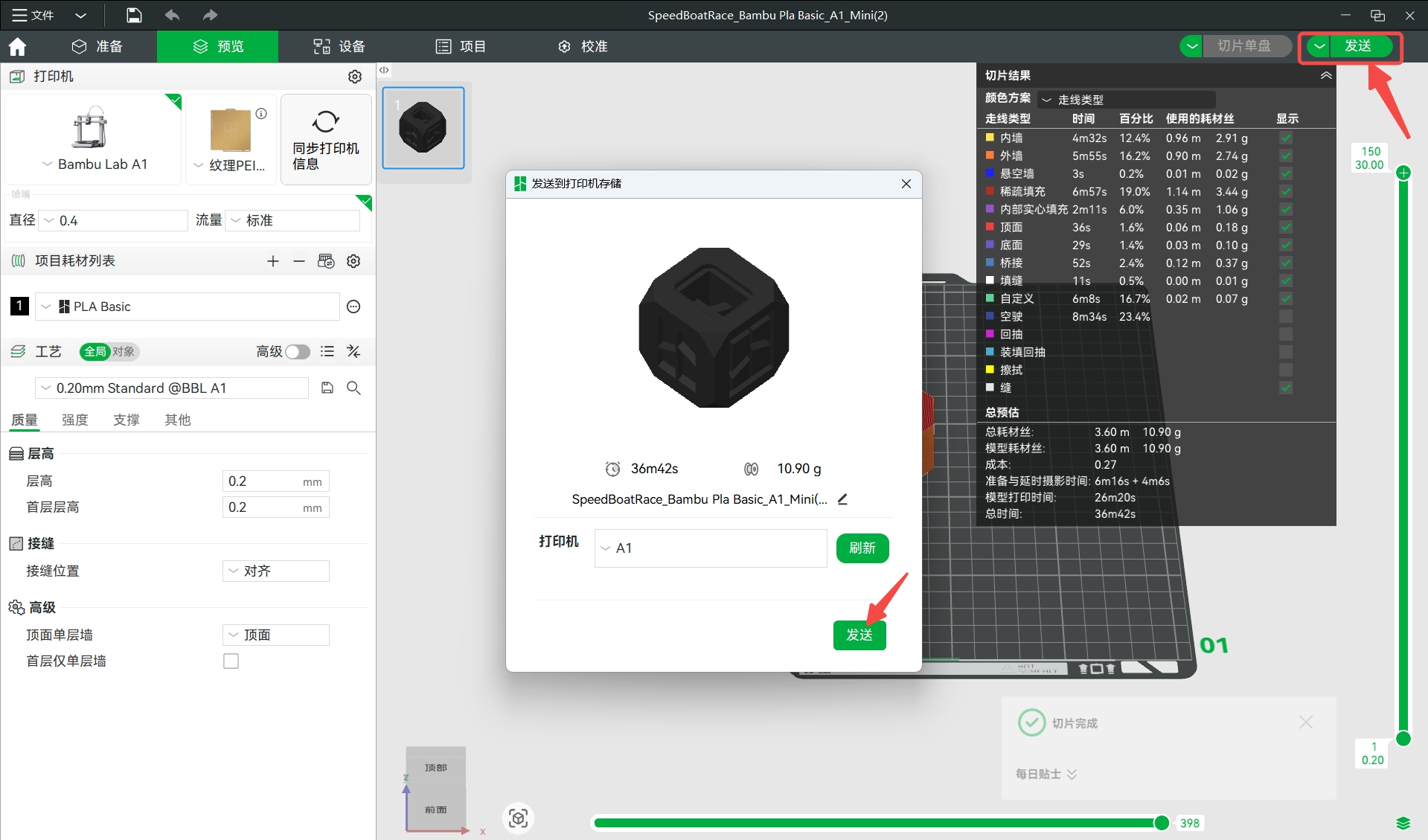Open A1 printer selection dropdown in dialog
Screen dimensions: 1428x840
click(x=711, y=548)
